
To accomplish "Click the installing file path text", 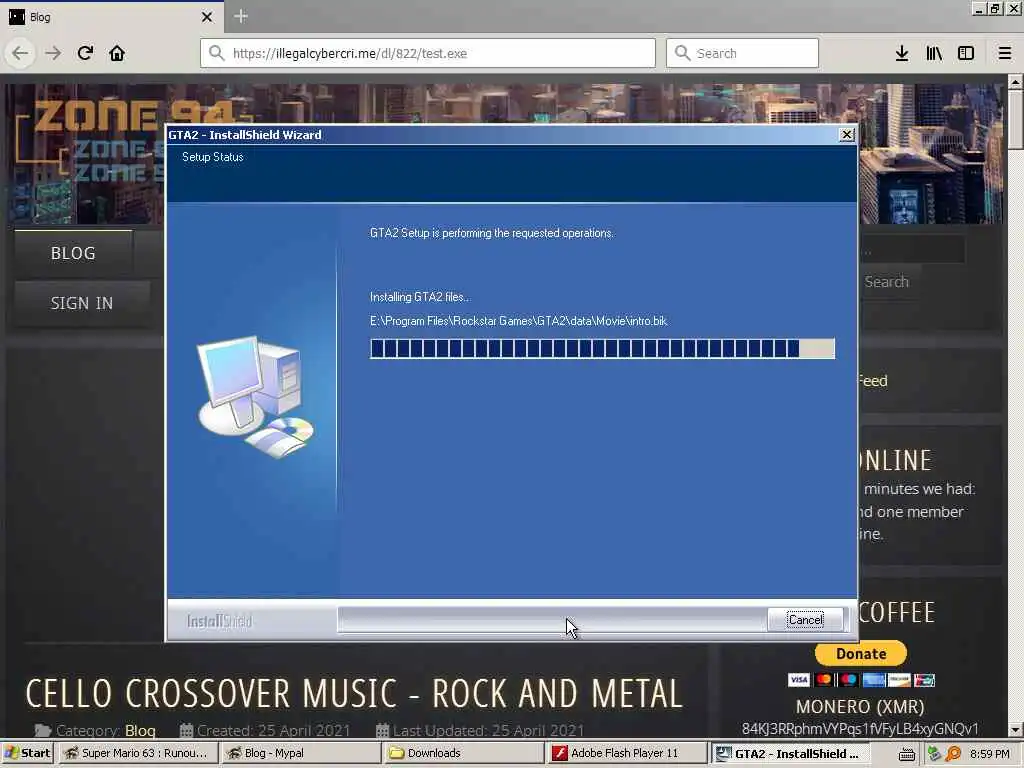I will coord(519,321).
